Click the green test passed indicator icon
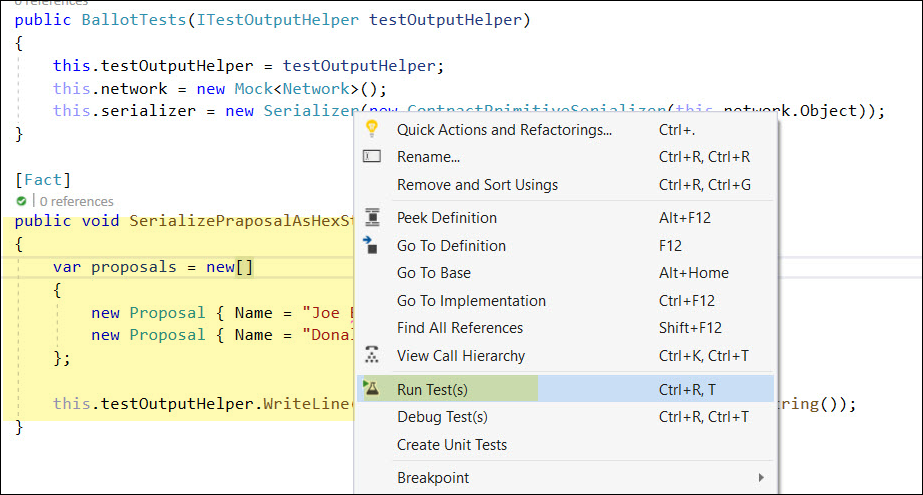 point(21,201)
